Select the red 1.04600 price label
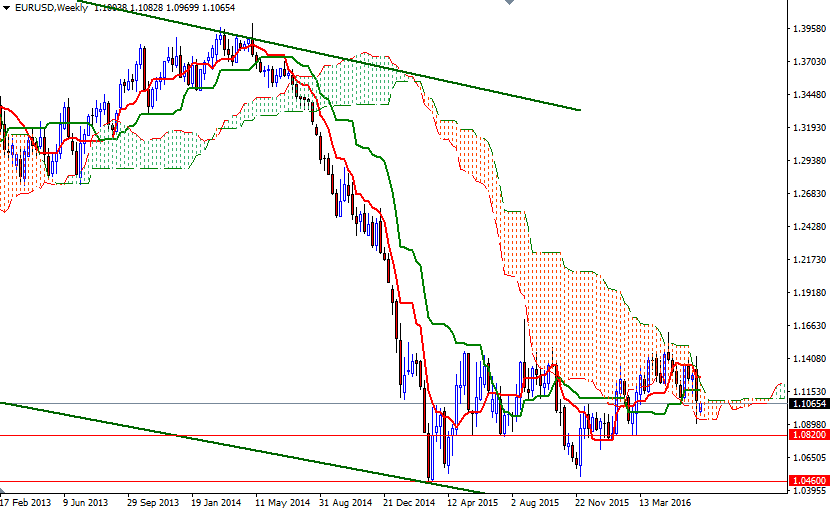The width and height of the screenshot is (833, 510). point(808,482)
